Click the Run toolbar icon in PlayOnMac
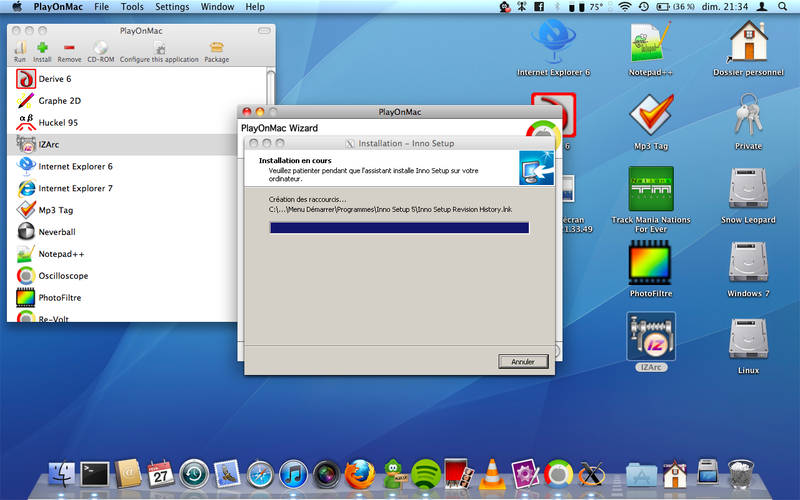The height and width of the screenshot is (500, 800). (x=20, y=48)
